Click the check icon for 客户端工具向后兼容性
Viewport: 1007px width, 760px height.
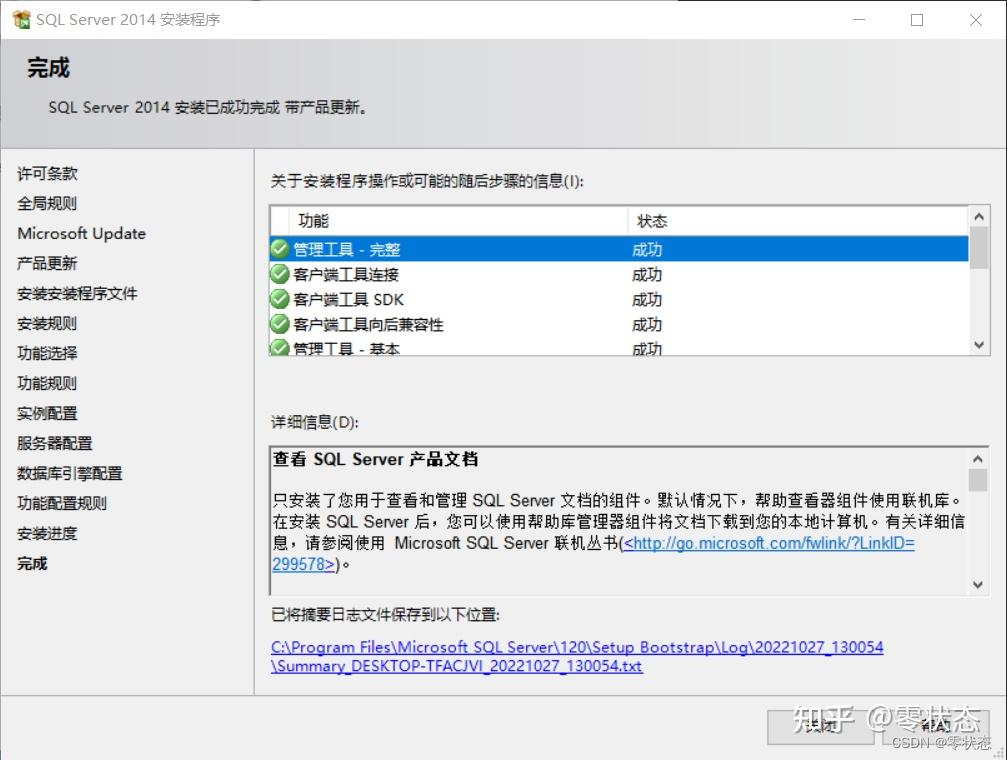click(280, 323)
